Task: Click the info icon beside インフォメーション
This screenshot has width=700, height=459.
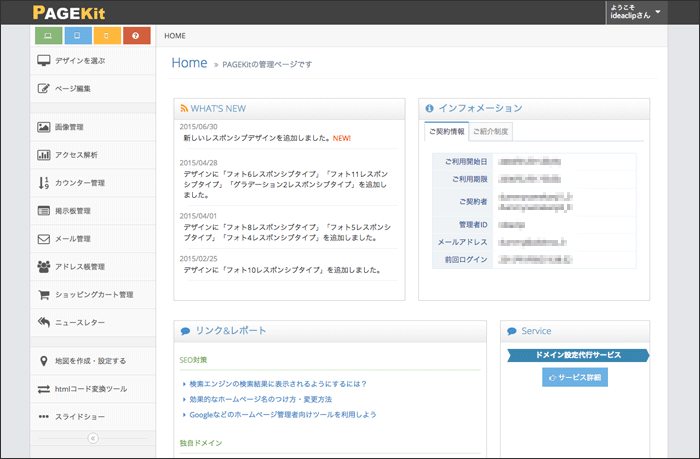Action: tap(429, 108)
